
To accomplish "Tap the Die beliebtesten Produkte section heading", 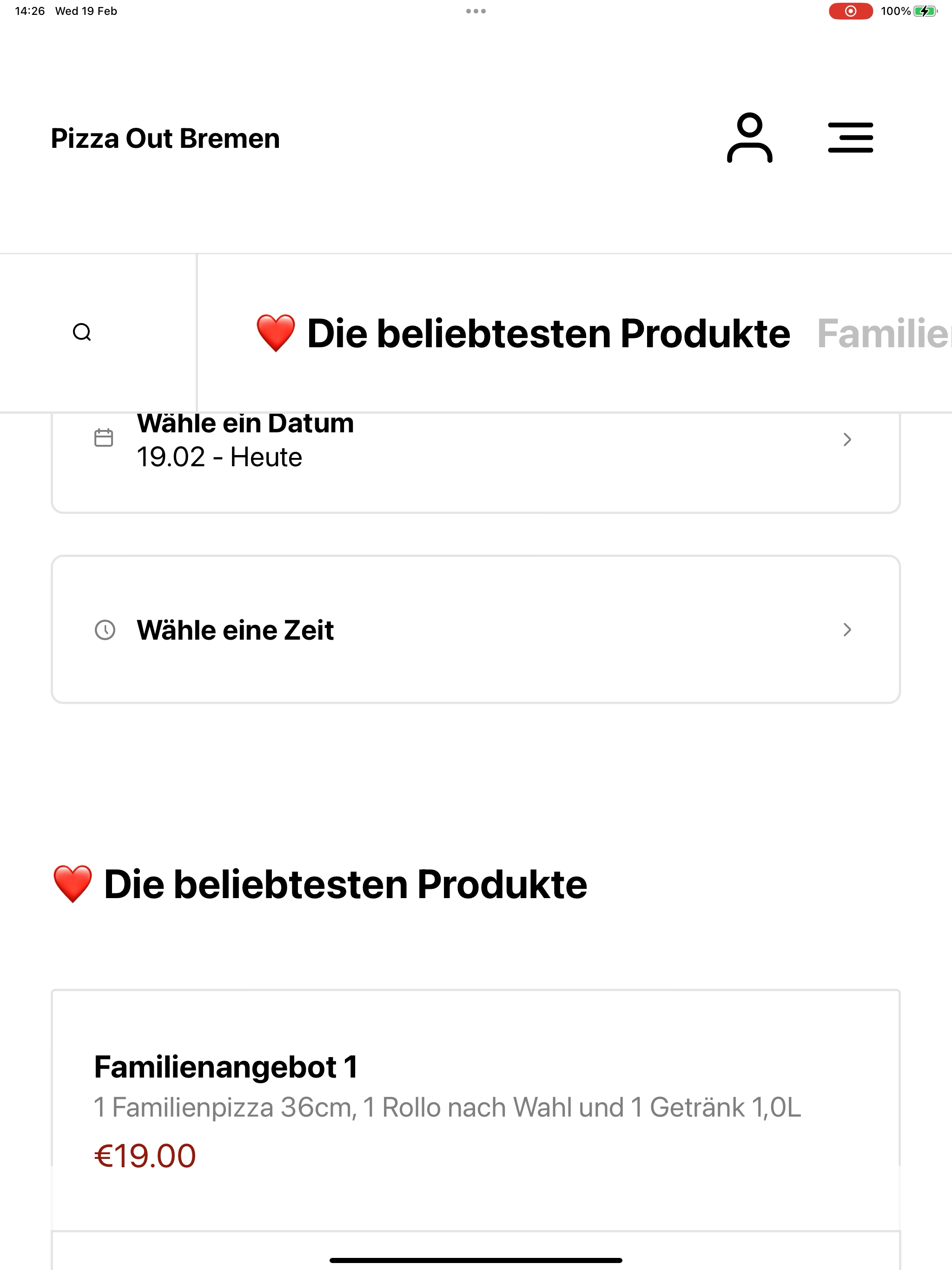I will point(320,884).
